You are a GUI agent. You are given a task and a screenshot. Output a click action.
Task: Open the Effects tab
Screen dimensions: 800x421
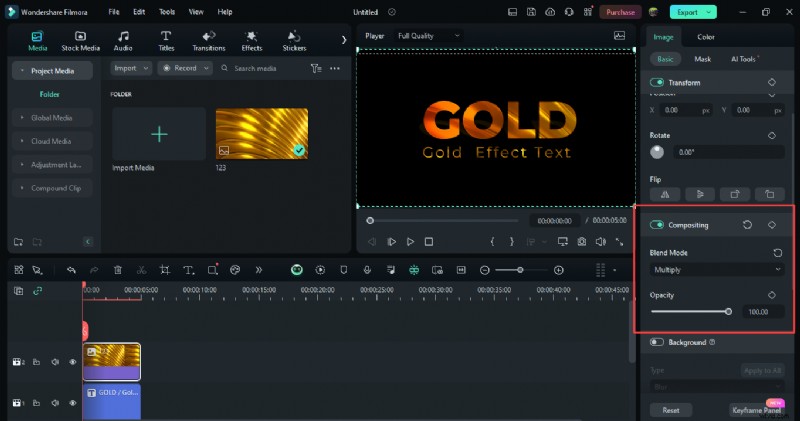(x=252, y=41)
